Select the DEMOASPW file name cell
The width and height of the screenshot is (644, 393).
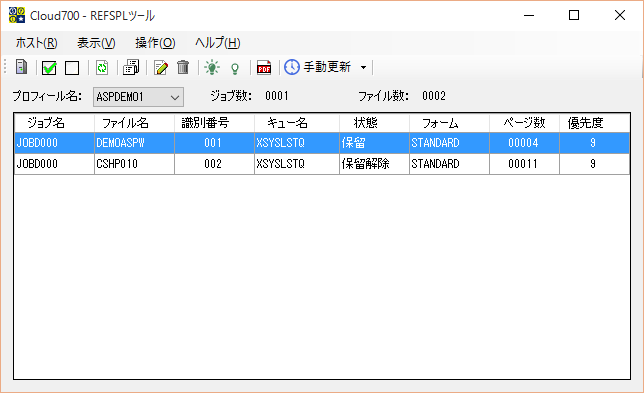[x=134, y=143]
